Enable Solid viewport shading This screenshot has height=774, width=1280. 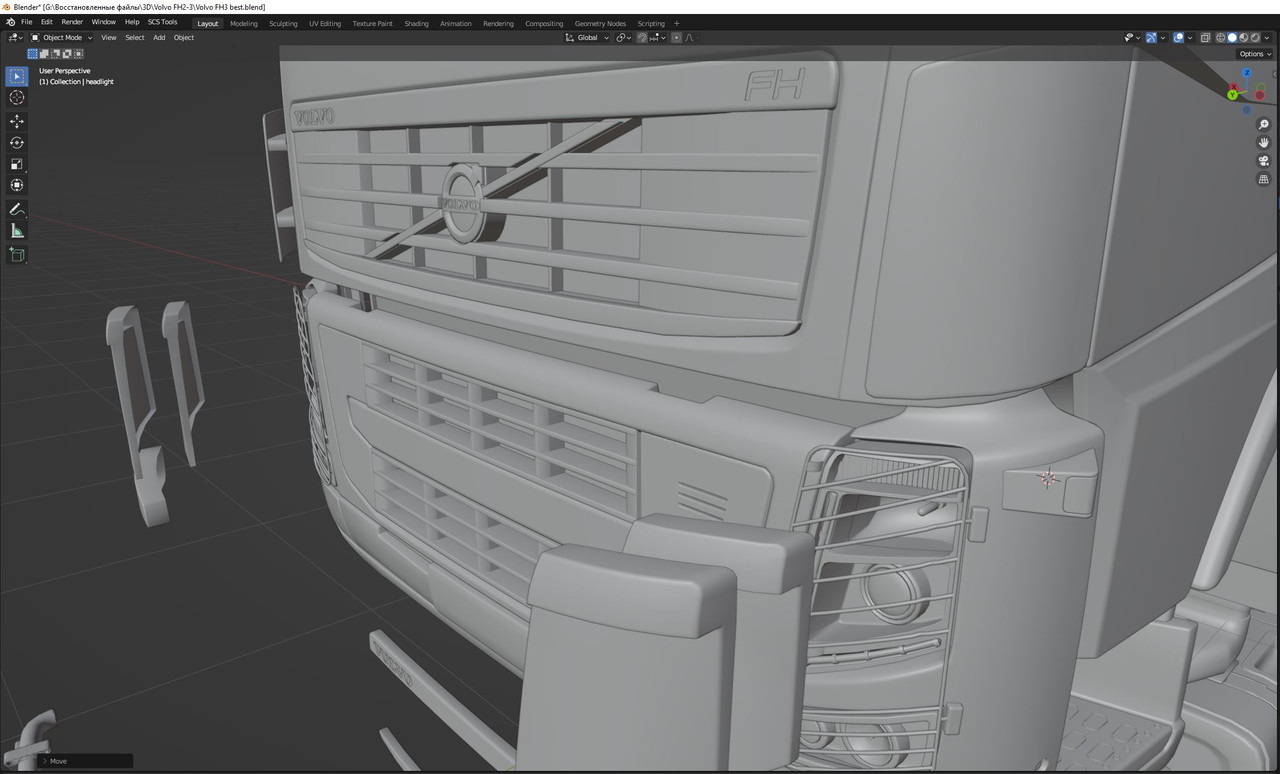click(x=1232, y=37)
